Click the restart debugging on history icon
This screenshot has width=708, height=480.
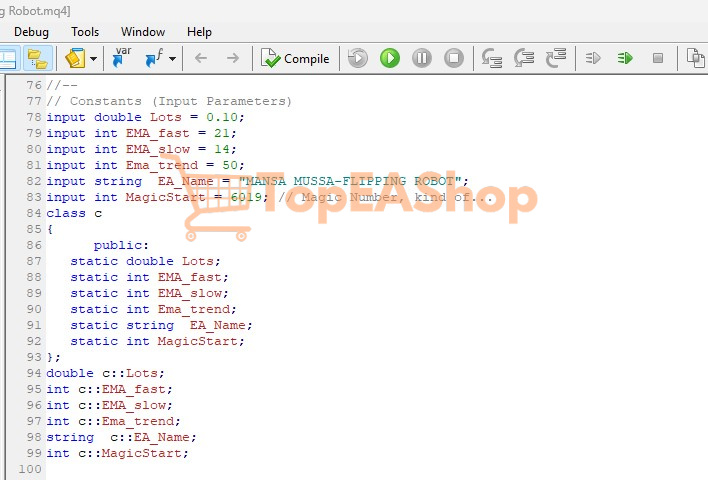click(x=358, y=58)
